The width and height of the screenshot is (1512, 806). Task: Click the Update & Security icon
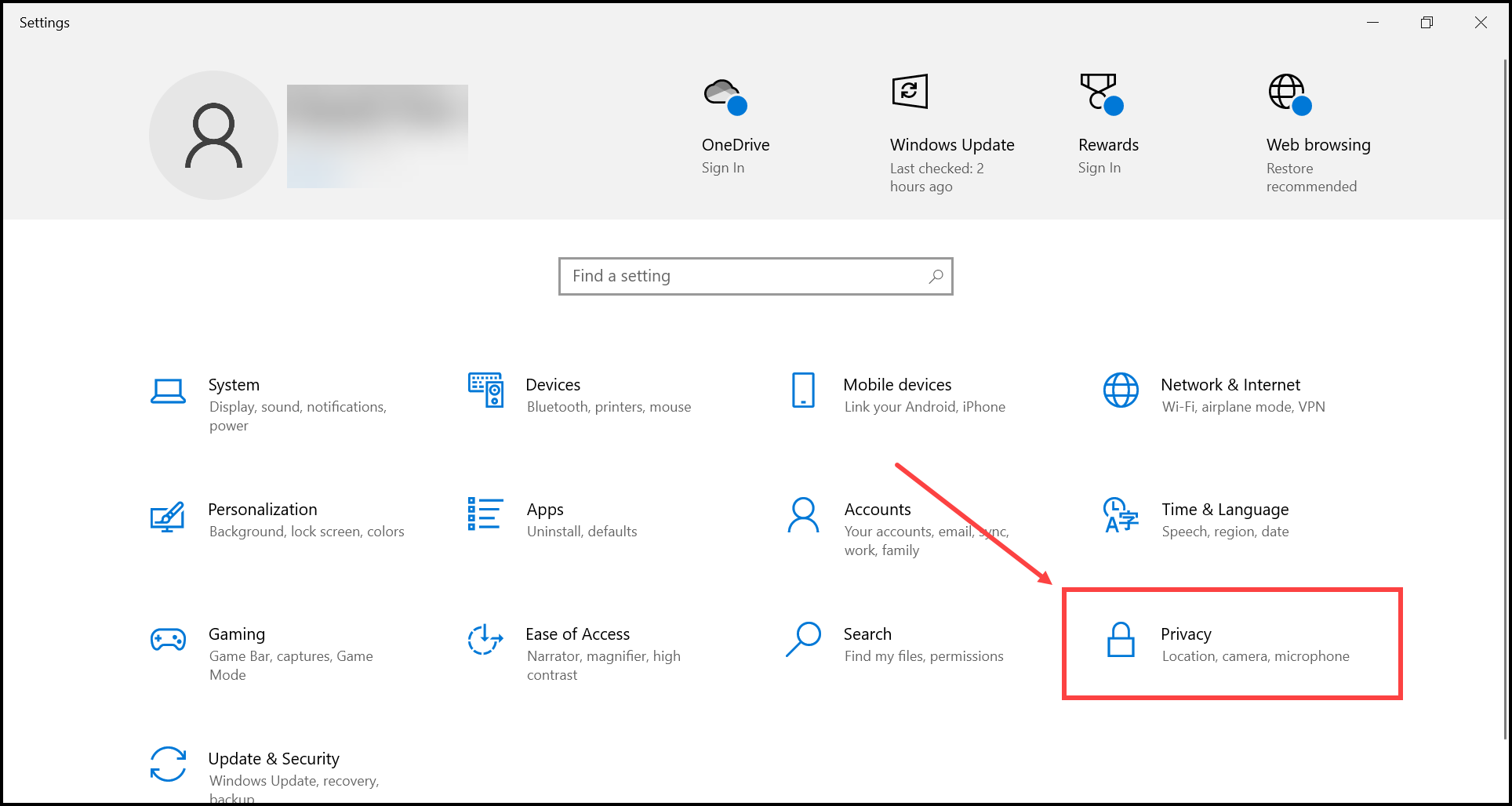point(168,764)
